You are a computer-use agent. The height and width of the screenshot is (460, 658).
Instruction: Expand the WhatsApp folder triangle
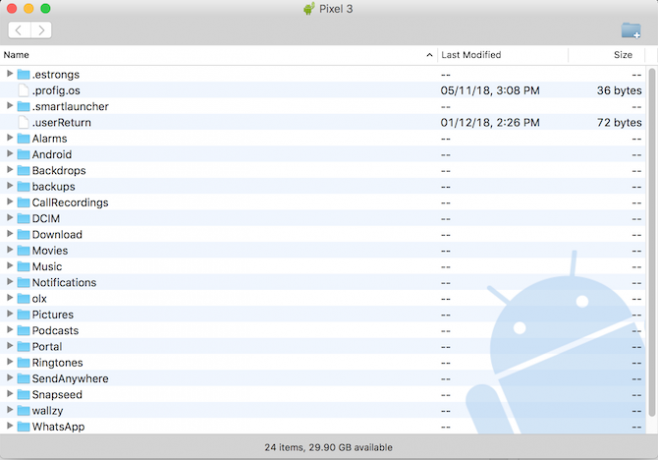point(10,426)
